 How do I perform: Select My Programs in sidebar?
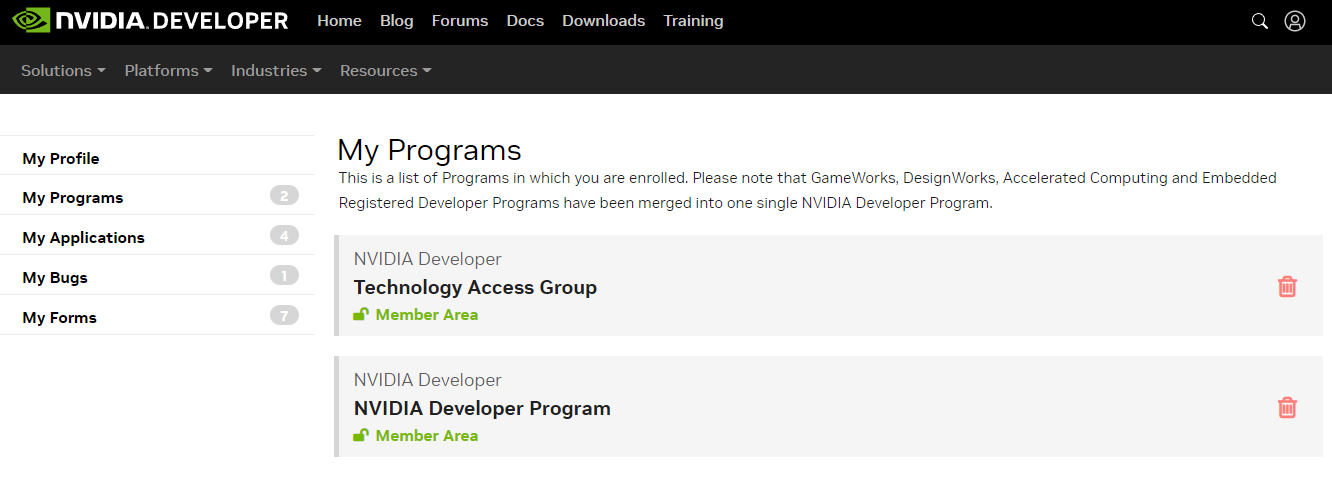point(157,197)
